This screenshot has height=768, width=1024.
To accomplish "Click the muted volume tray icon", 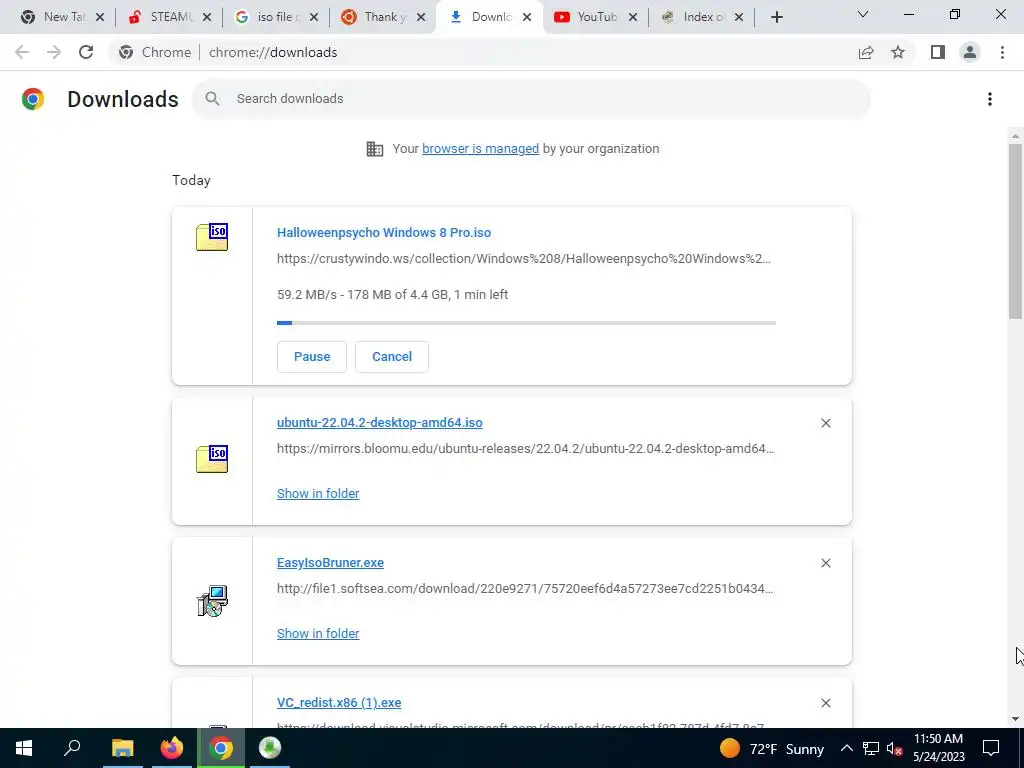I will 895,748.
